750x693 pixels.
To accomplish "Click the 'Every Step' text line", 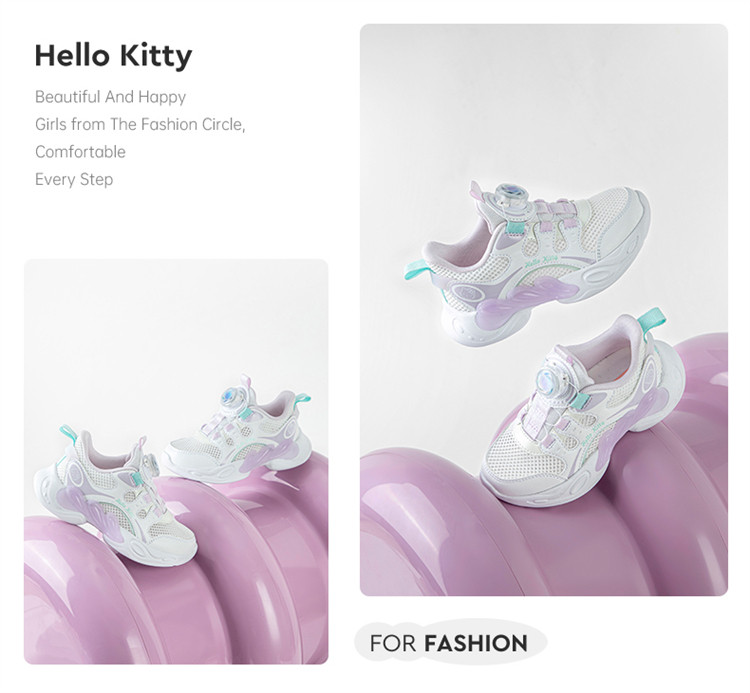I will [74, 180].
